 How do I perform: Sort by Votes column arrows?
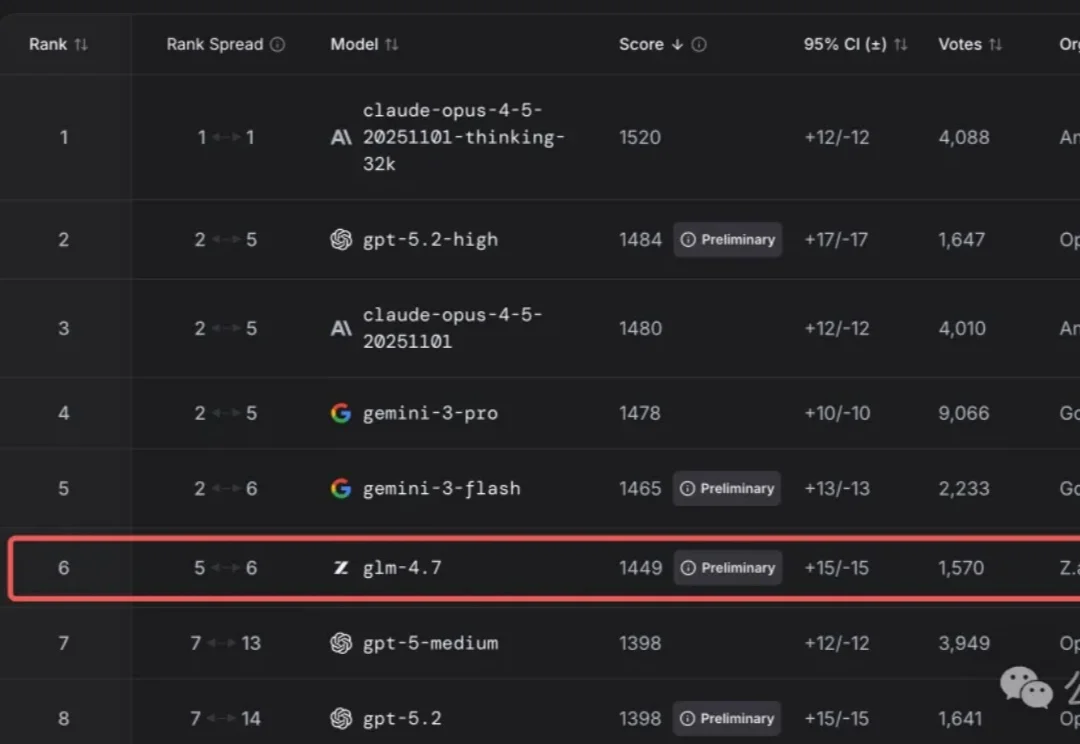tap(995, 44)
